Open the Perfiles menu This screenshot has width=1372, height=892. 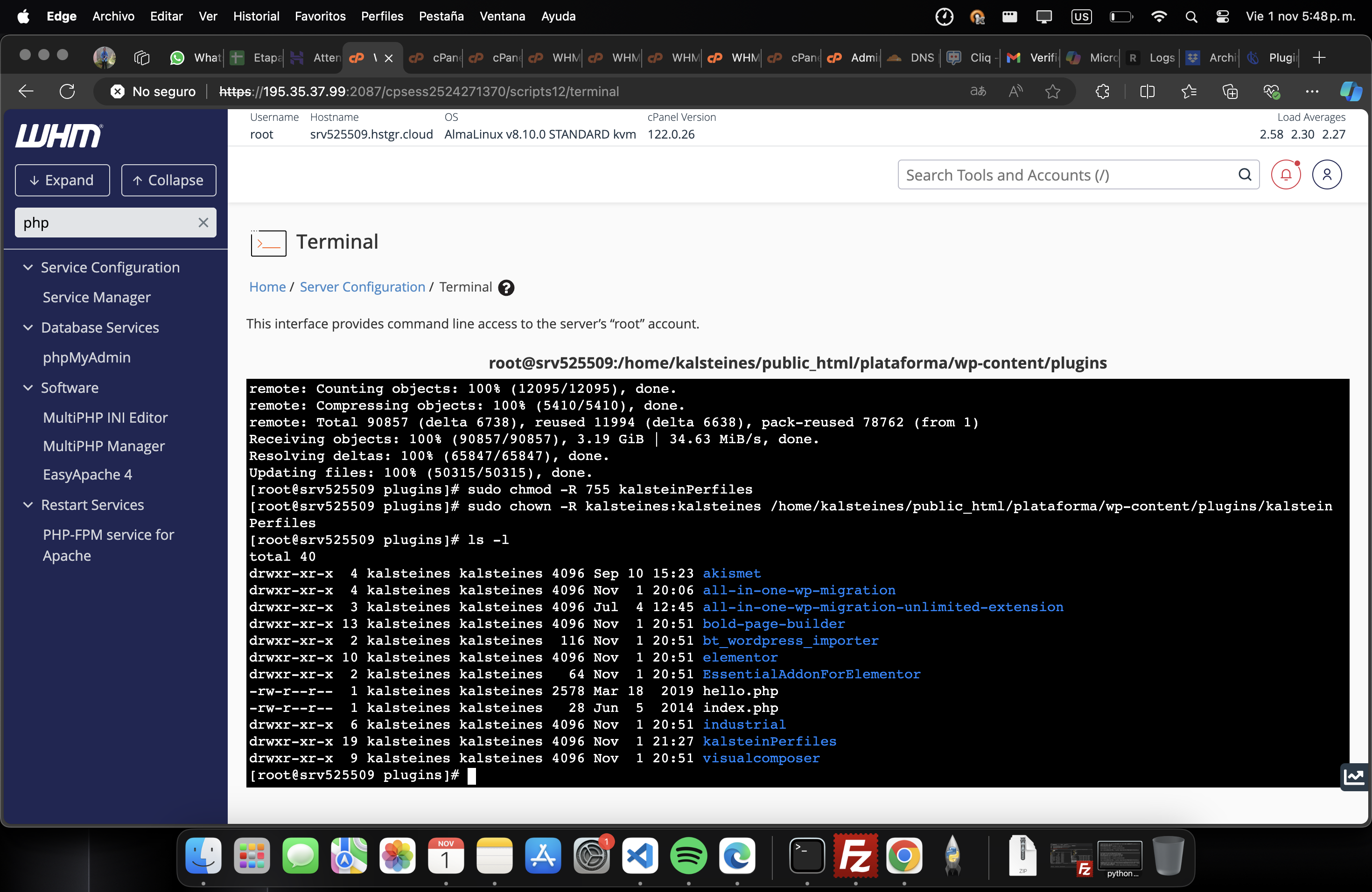tap(382, 16)
